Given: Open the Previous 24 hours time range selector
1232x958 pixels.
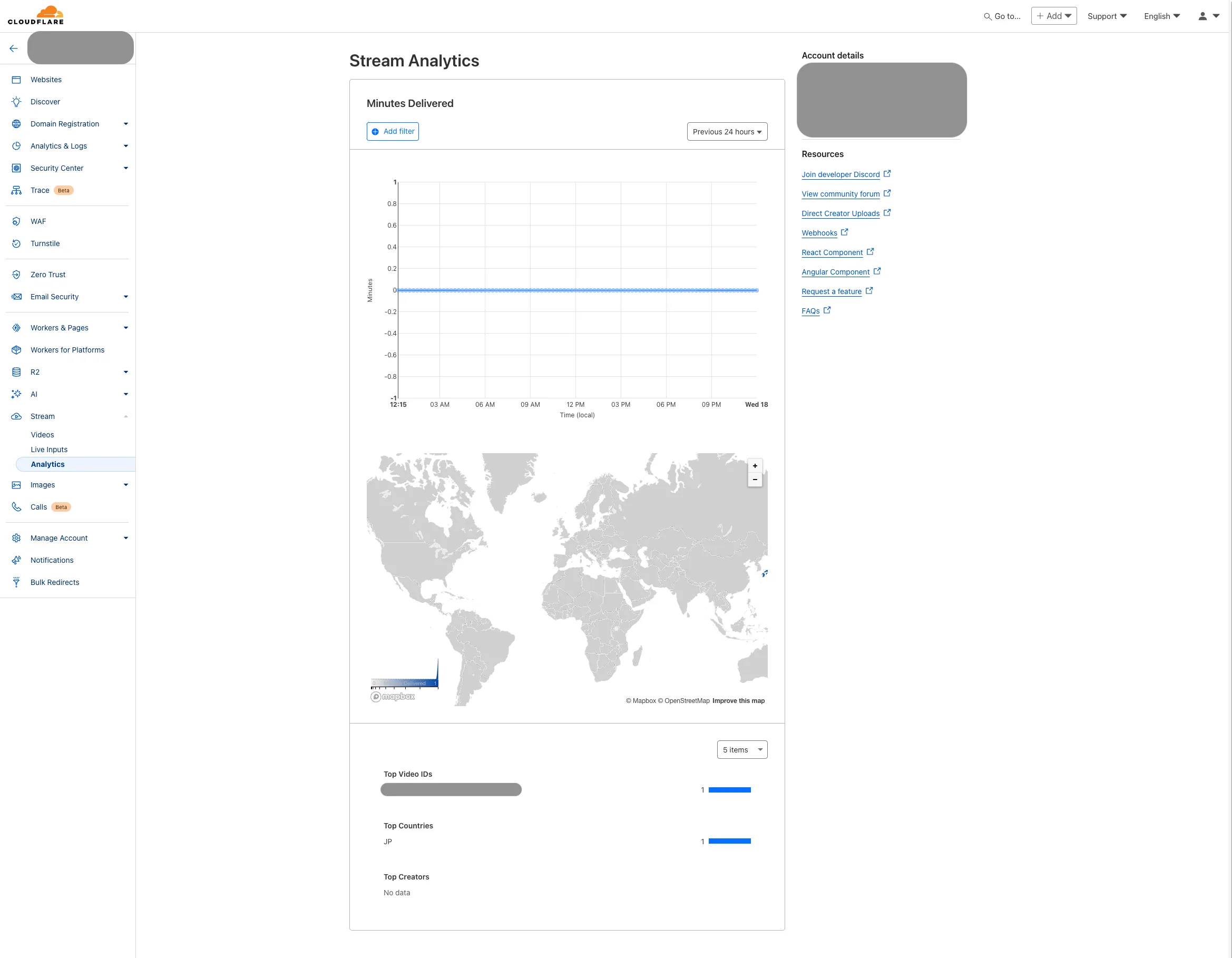Looking at the screenshot, I should coord(727,131).
